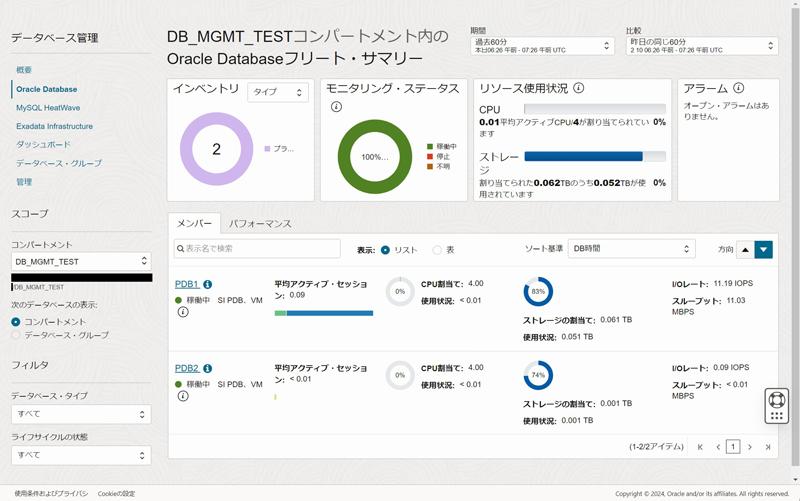Screen dimensions: 800x501
Task: Open MySQL HeatWave sidebar item
Action: 48,108
